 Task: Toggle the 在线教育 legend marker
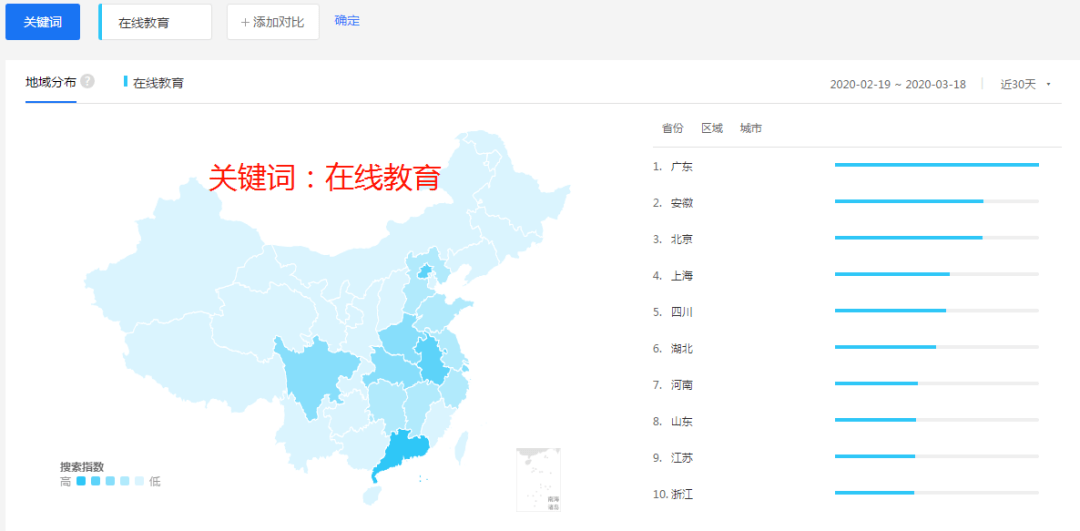coord(126,82)
